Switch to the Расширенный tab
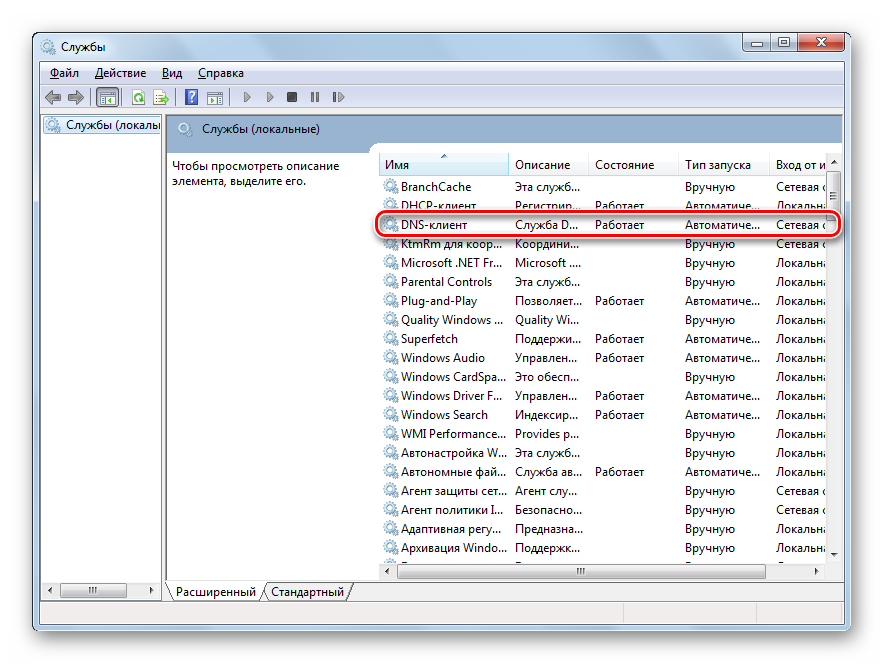 (215, 592)
